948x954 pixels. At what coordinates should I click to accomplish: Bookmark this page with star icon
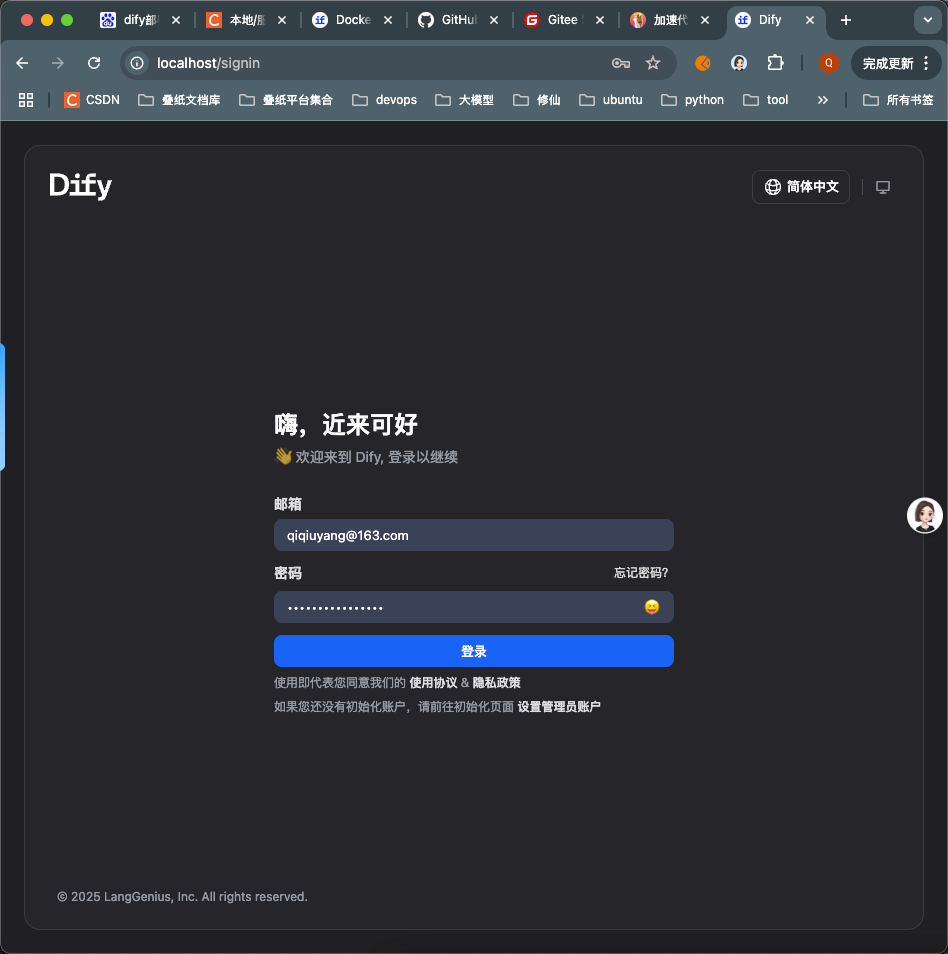pyautogui.click(x=653, y=63)
